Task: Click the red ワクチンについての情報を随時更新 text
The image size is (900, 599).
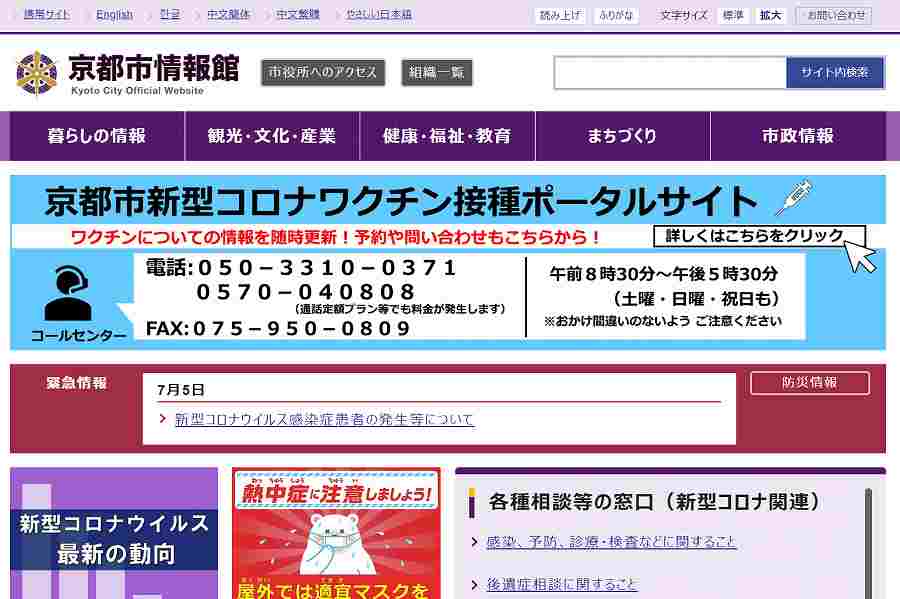Action: point(336,236)
